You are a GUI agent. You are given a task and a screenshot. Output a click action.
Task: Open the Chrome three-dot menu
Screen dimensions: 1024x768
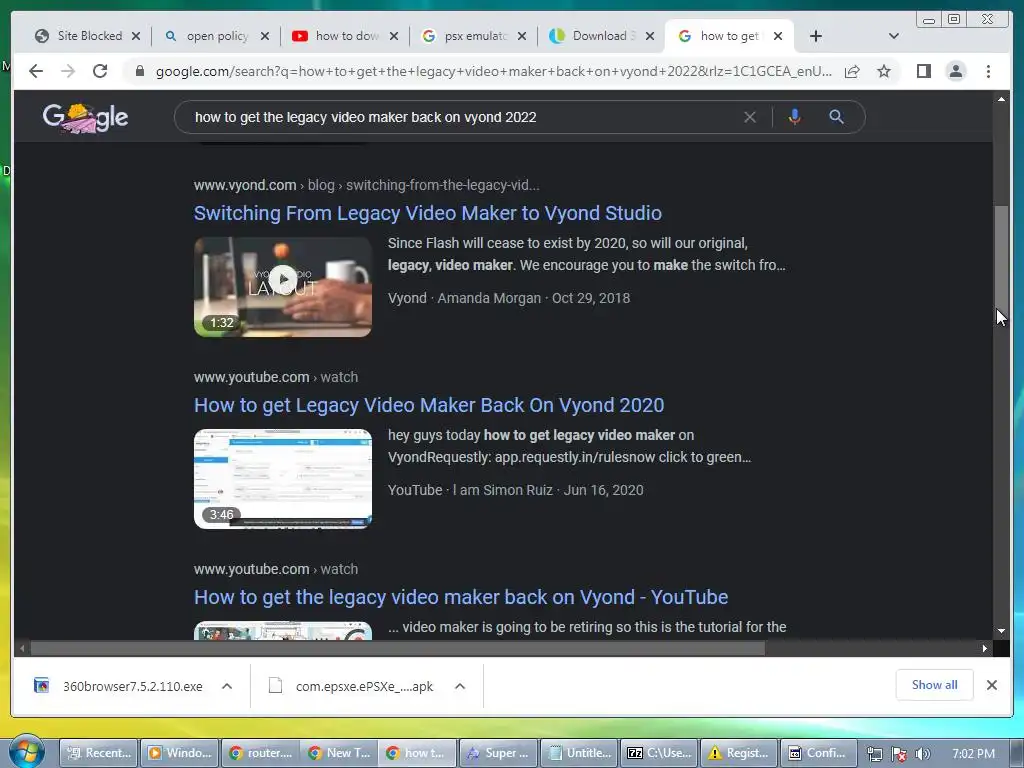(988, 71)
